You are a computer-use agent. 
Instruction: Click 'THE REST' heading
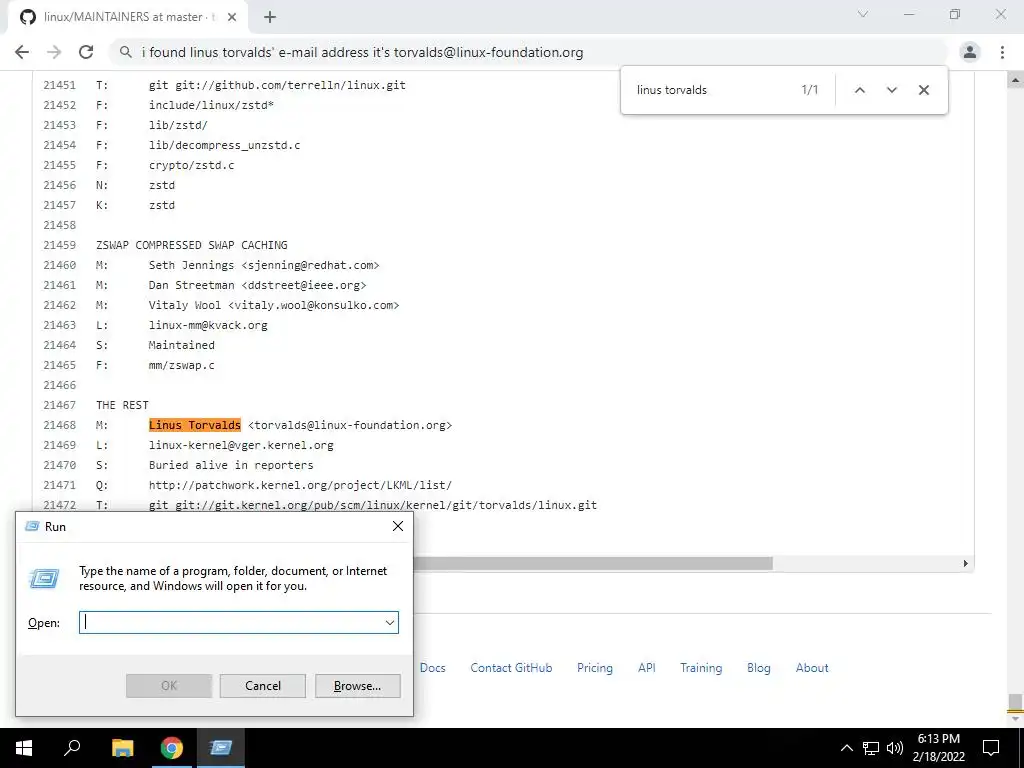122,405
